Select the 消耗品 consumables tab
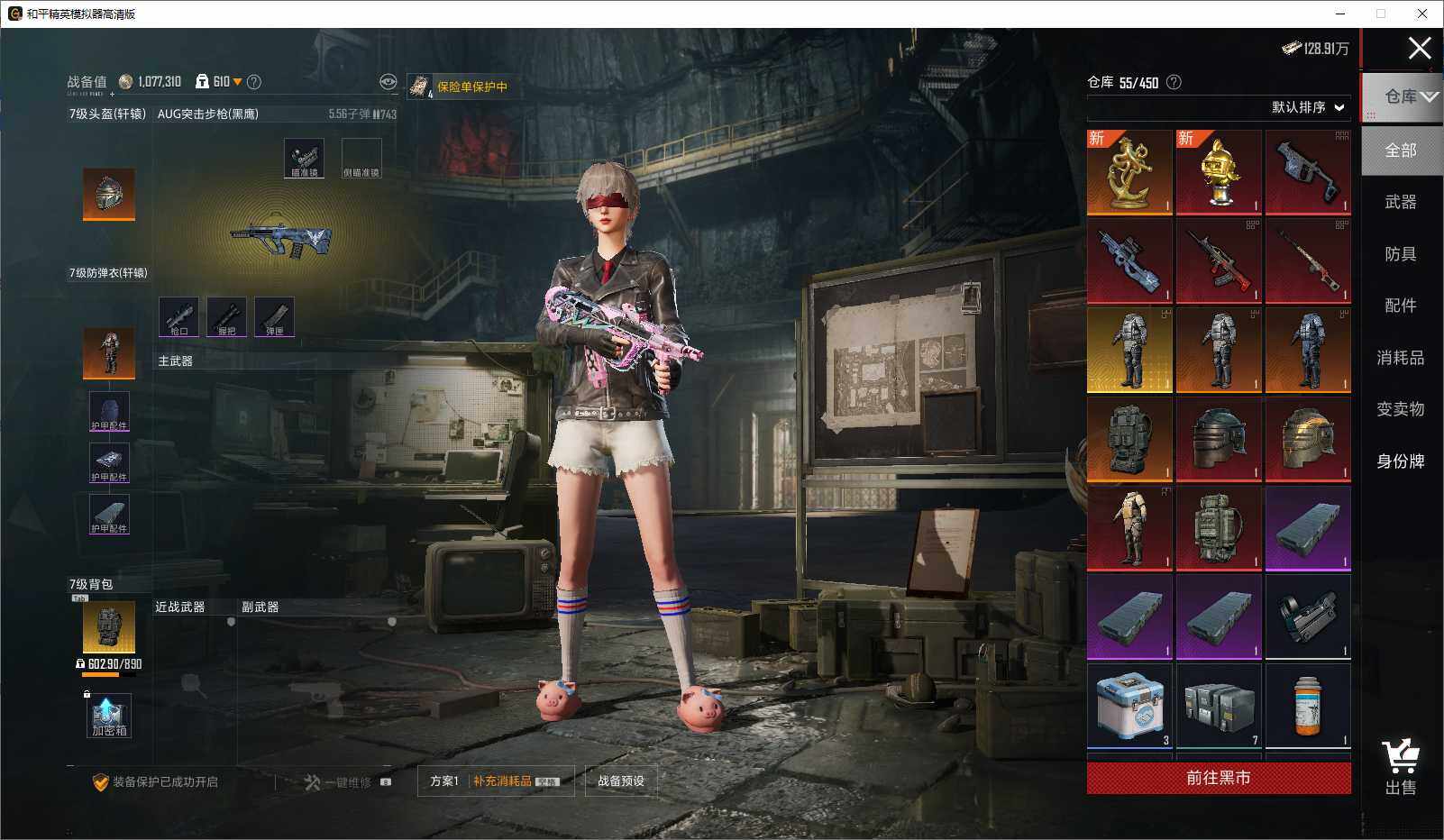Viewport: 1444px width, 840px height. [1401, 358]
